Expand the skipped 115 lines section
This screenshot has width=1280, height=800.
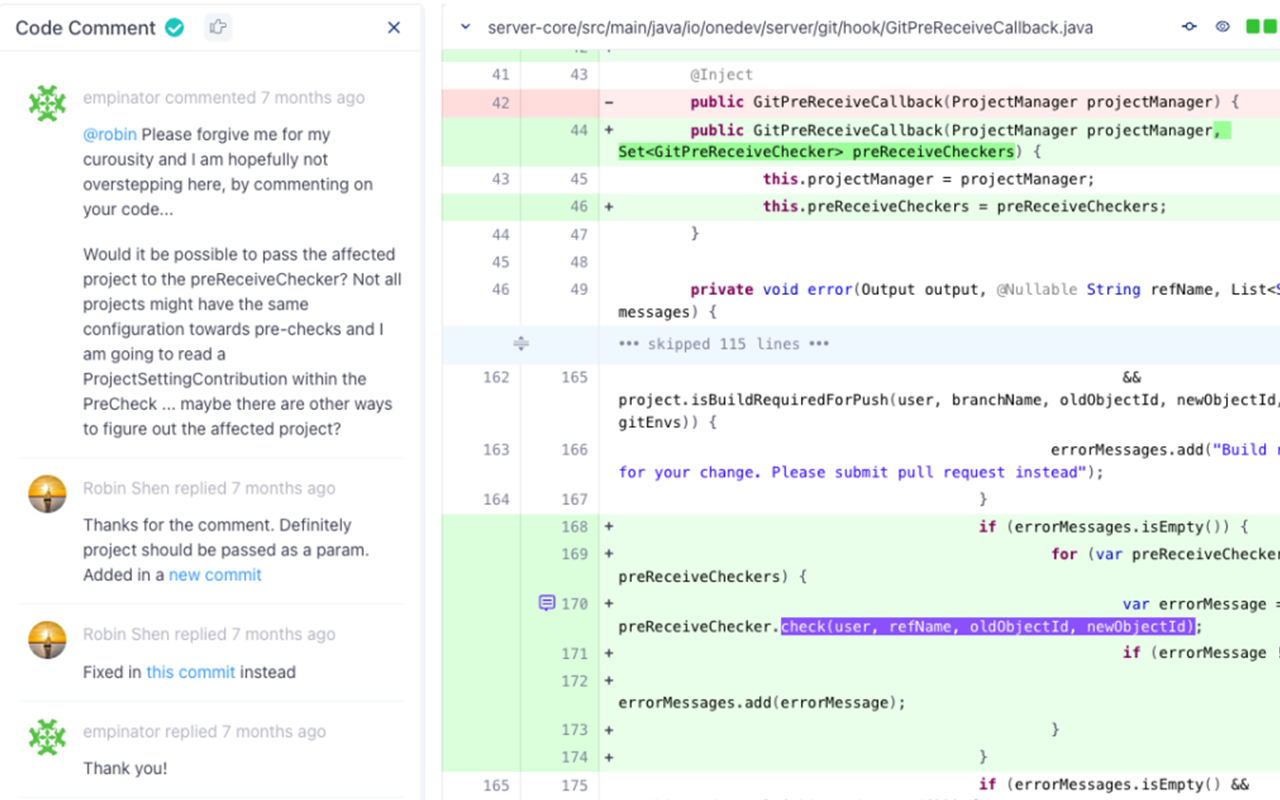(521, 344)
